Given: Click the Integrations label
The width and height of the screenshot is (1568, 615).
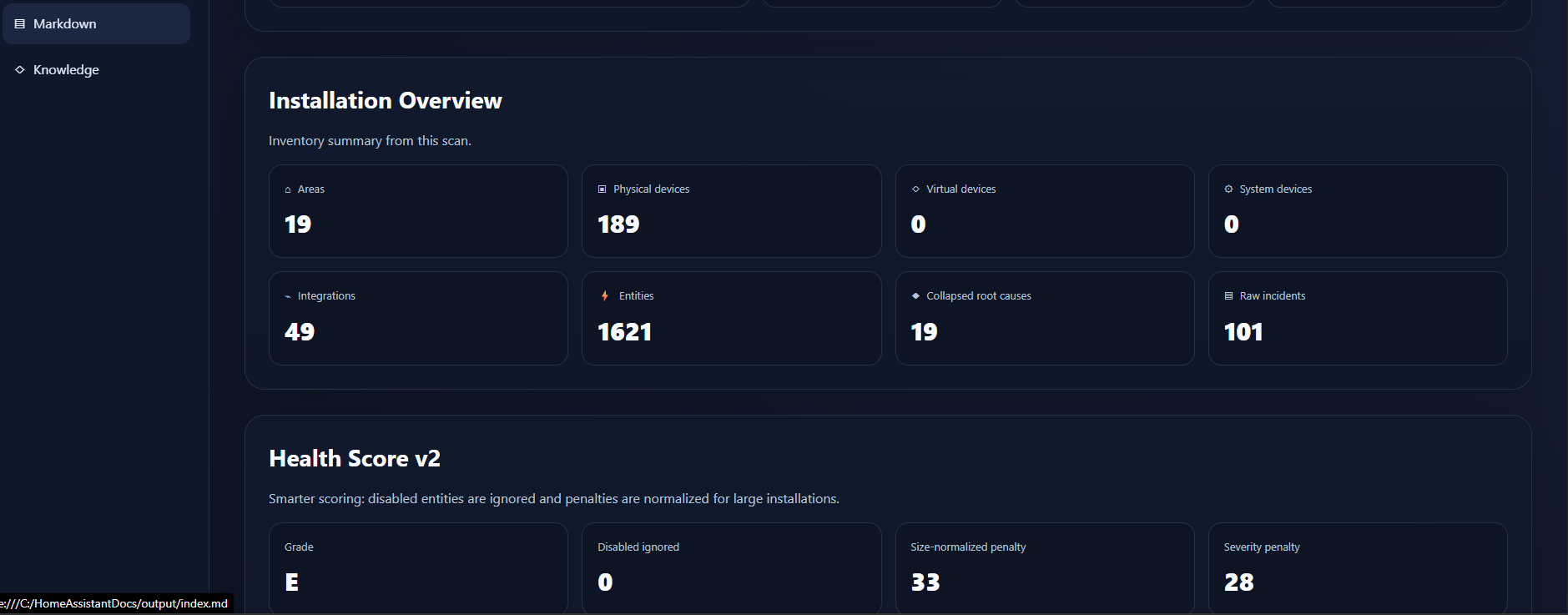Looking at the screenshot, I should click(x=326, y=296).
